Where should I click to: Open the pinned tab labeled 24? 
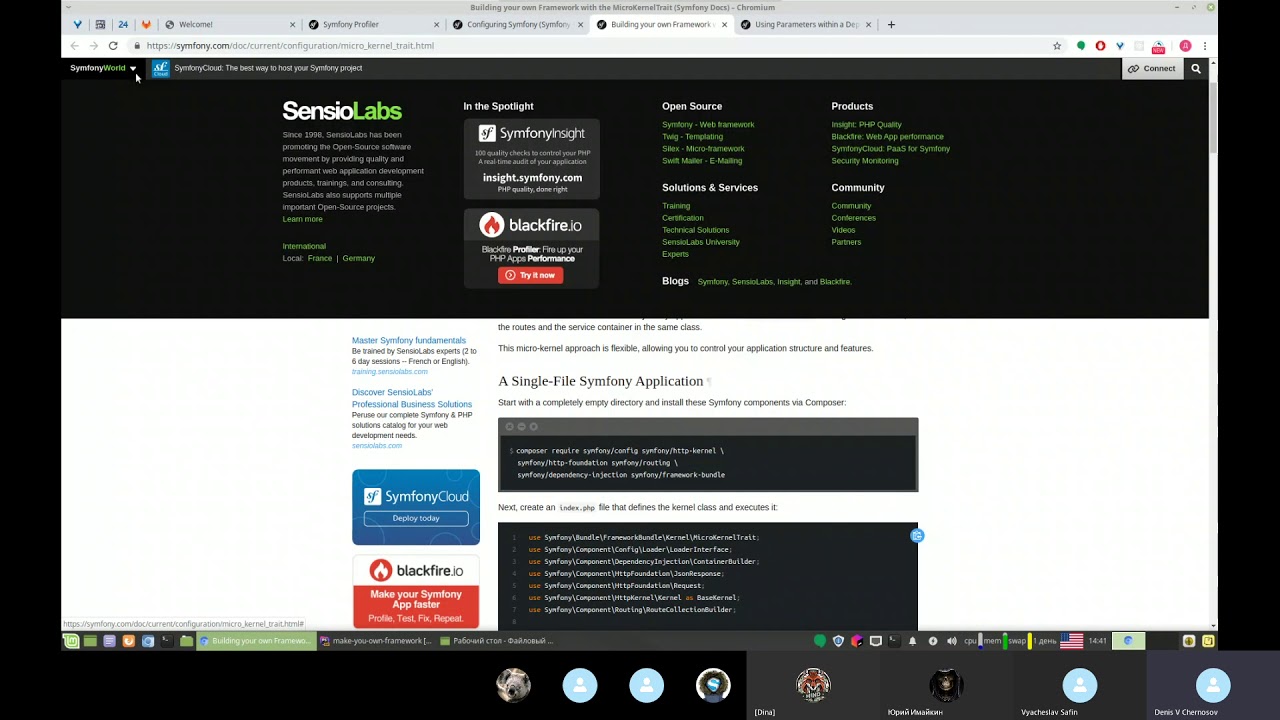coord(123,24)
